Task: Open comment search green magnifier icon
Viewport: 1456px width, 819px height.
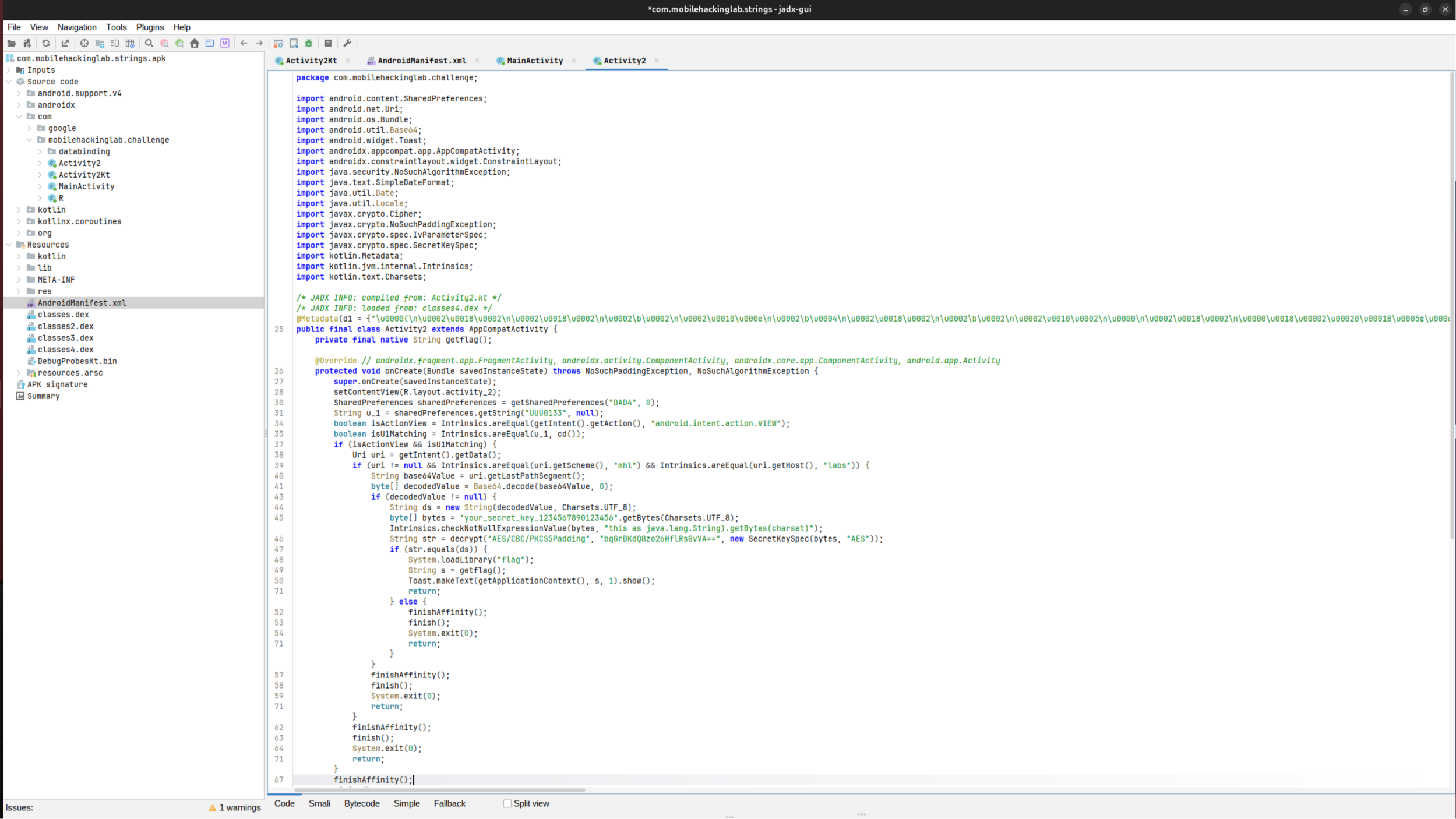Action: pyautogui.click(x=179, y=43)
